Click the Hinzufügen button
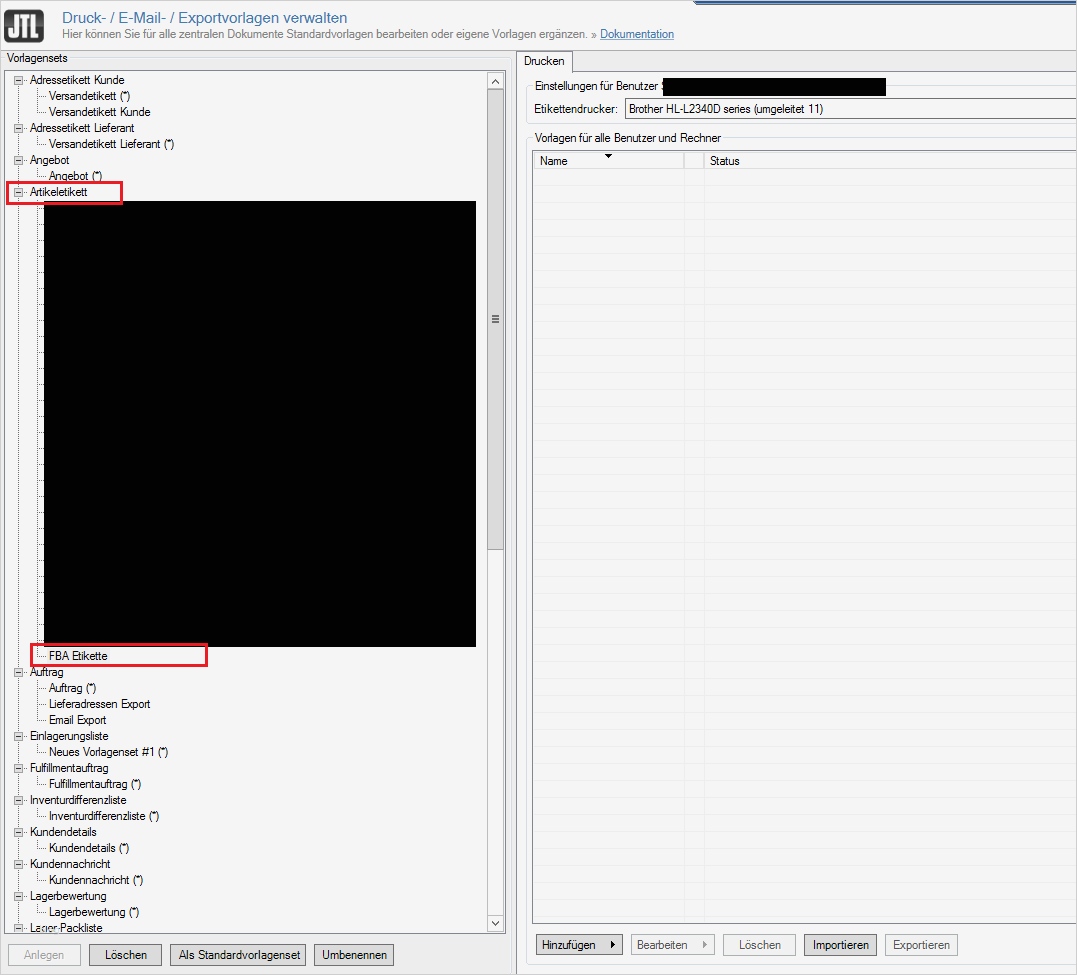 [x=578, y=945]
